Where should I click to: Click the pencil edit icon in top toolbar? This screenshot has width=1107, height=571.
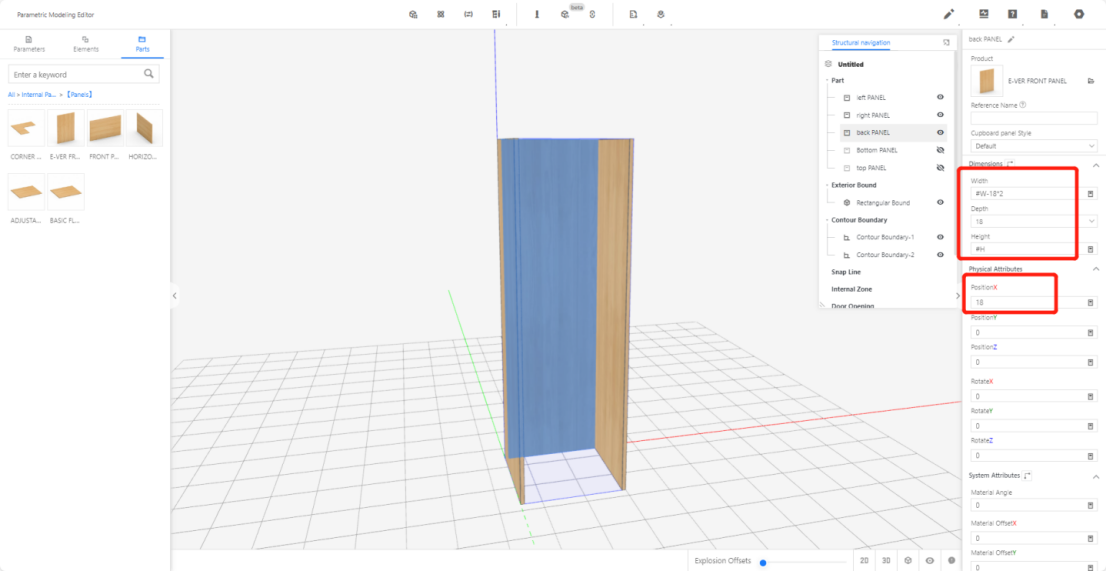click(949, 14)
